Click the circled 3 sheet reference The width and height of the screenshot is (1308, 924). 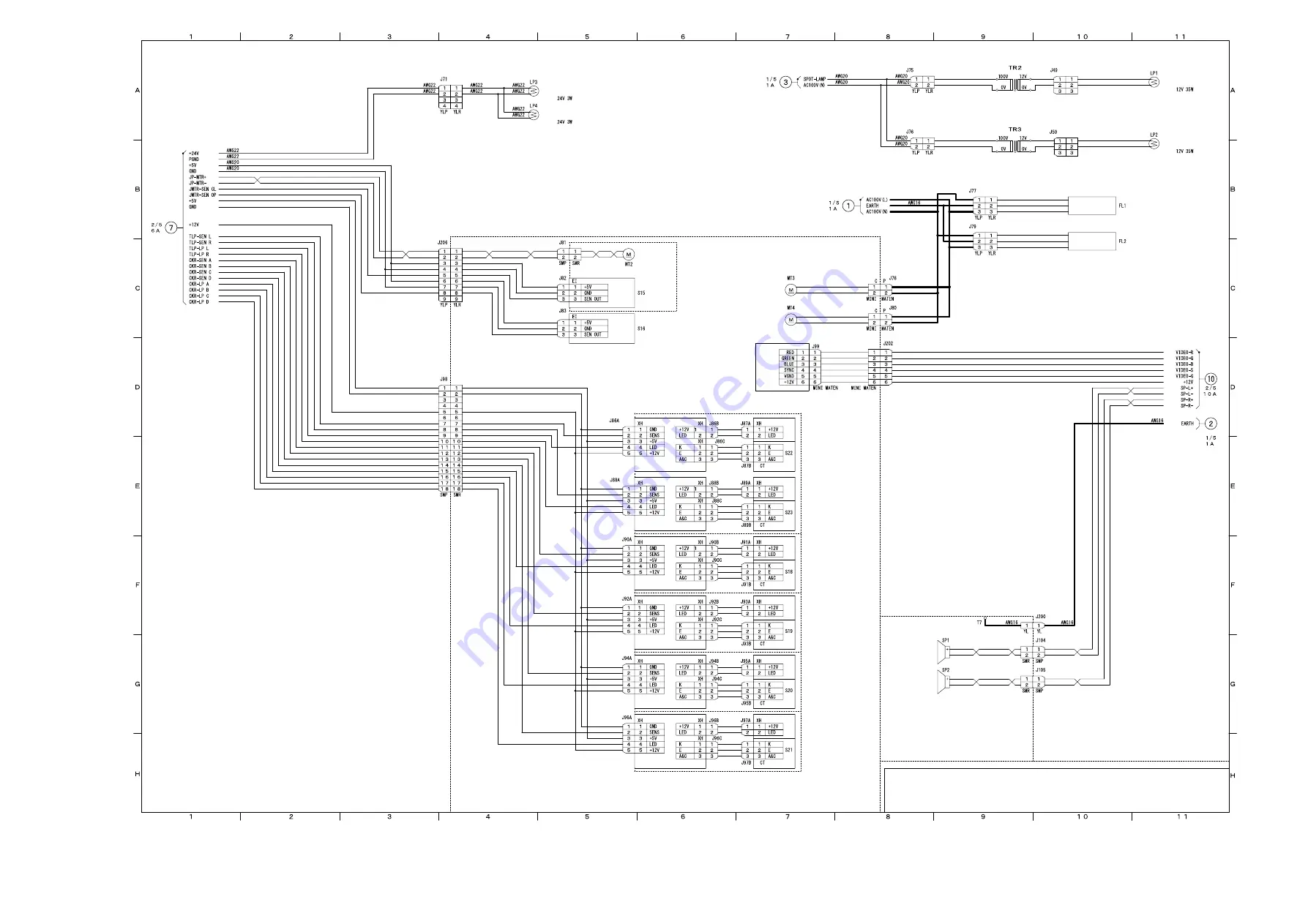tap(785, 82)
